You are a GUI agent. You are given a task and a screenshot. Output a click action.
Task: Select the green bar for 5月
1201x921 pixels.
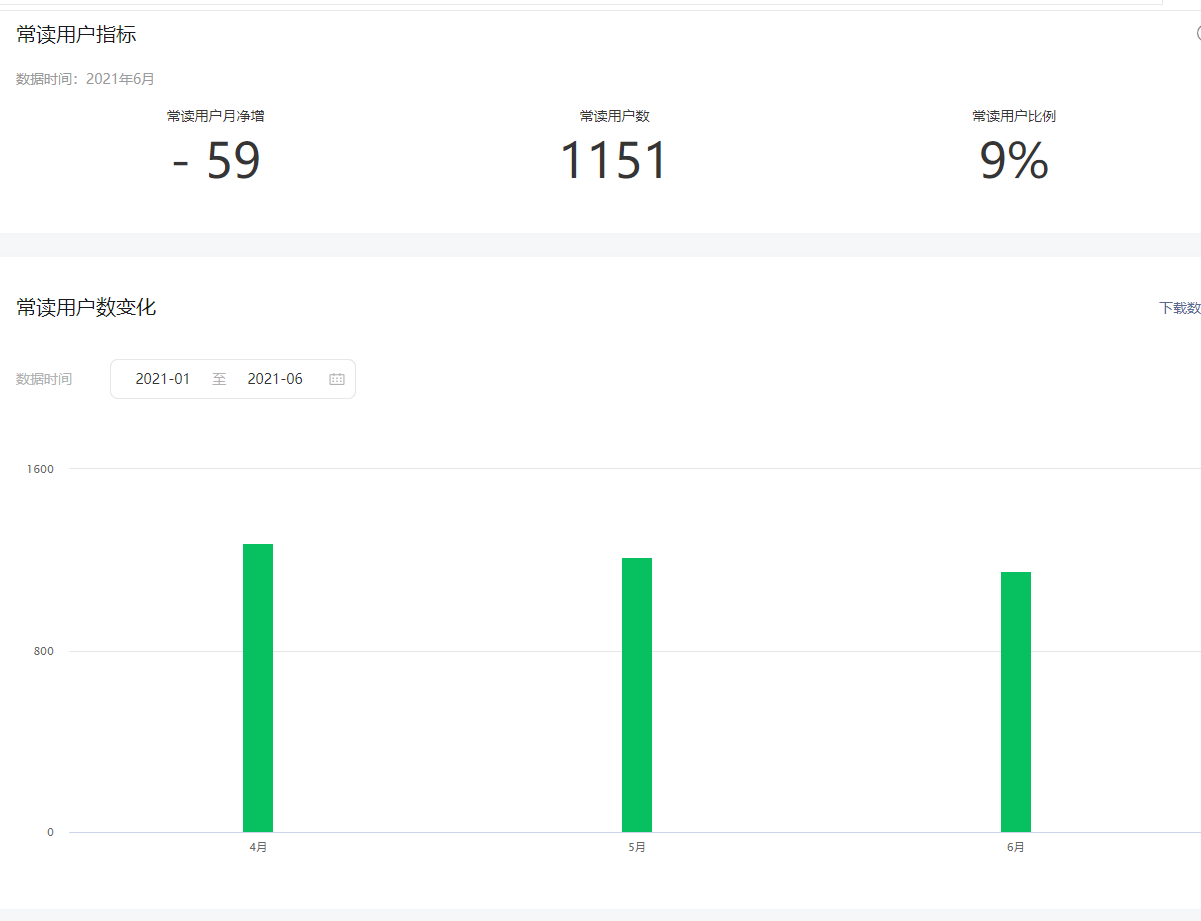pyautogui.click(x=637, y=695)
